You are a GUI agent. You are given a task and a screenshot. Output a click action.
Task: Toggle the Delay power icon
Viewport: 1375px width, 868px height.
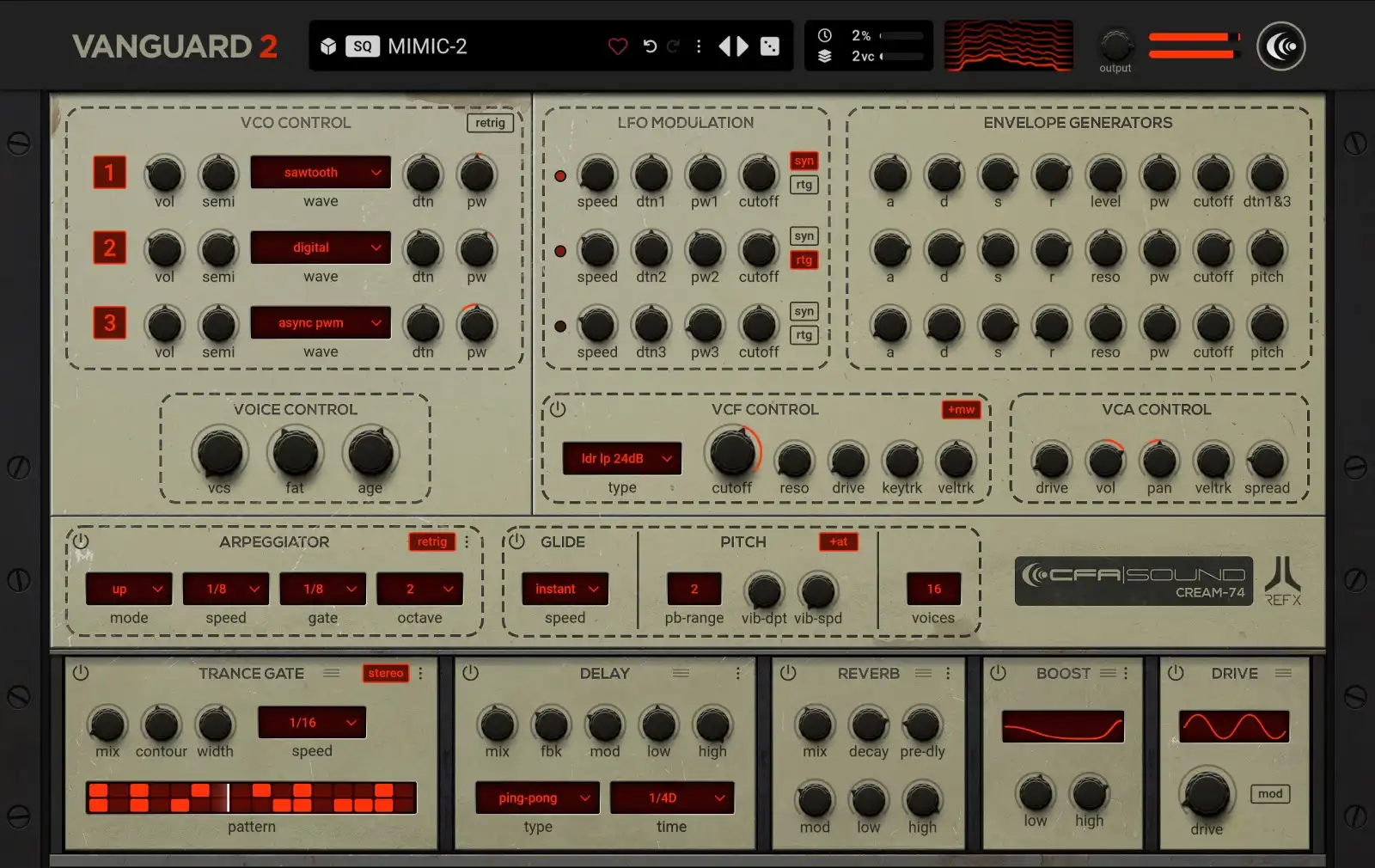click(x=470, y=673)
